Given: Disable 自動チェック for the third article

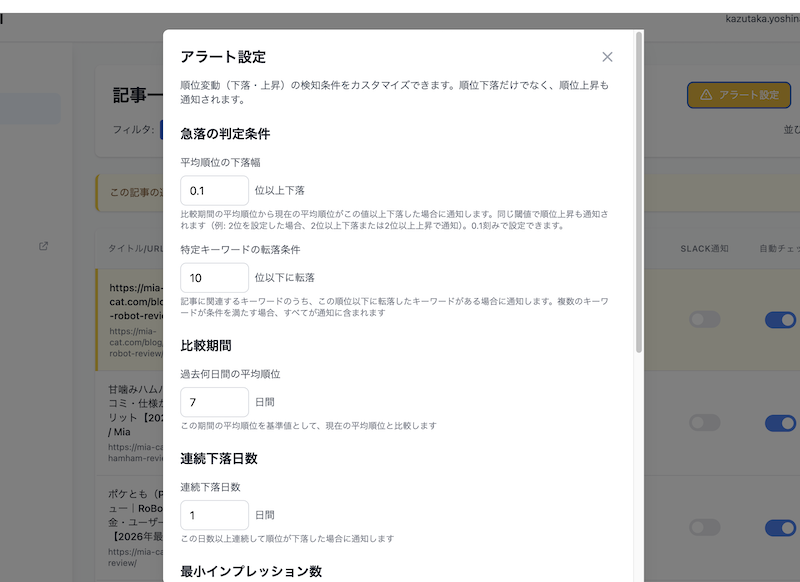Looking at the screenshot, I should [780, 527].
